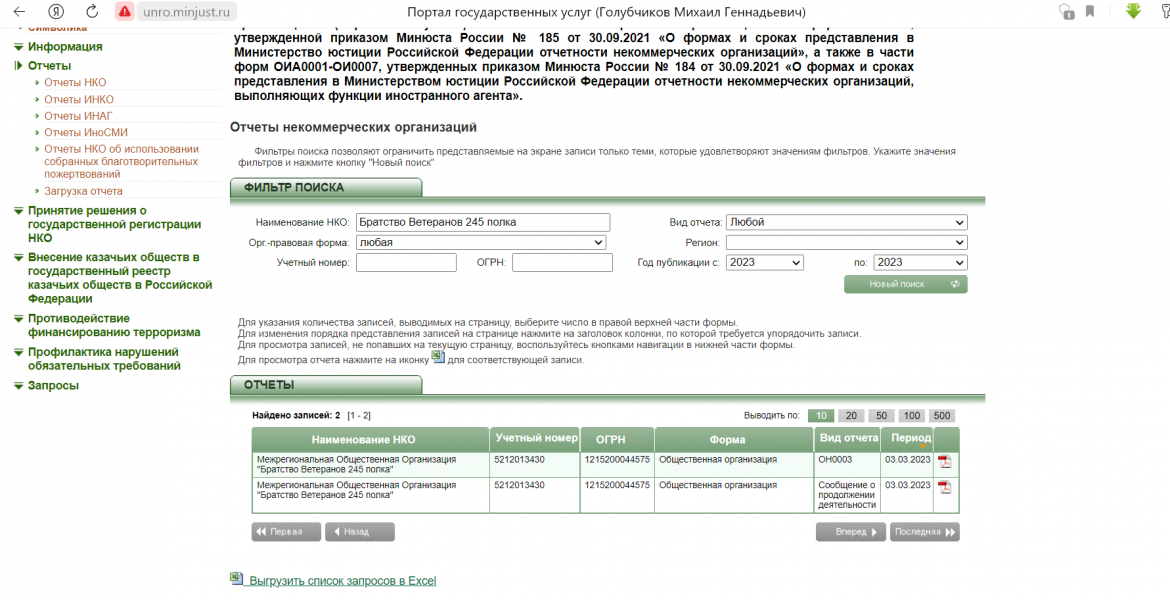Open Отчеты НКО об использовании собранных пожертвований
The width and height of the screenshot is (1170, 600).
[x=122, y=161]
